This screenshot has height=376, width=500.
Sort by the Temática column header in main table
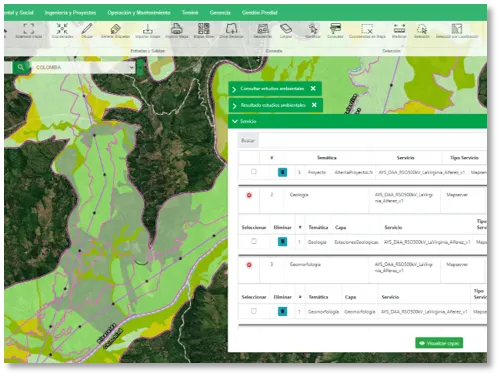(327, 158)
